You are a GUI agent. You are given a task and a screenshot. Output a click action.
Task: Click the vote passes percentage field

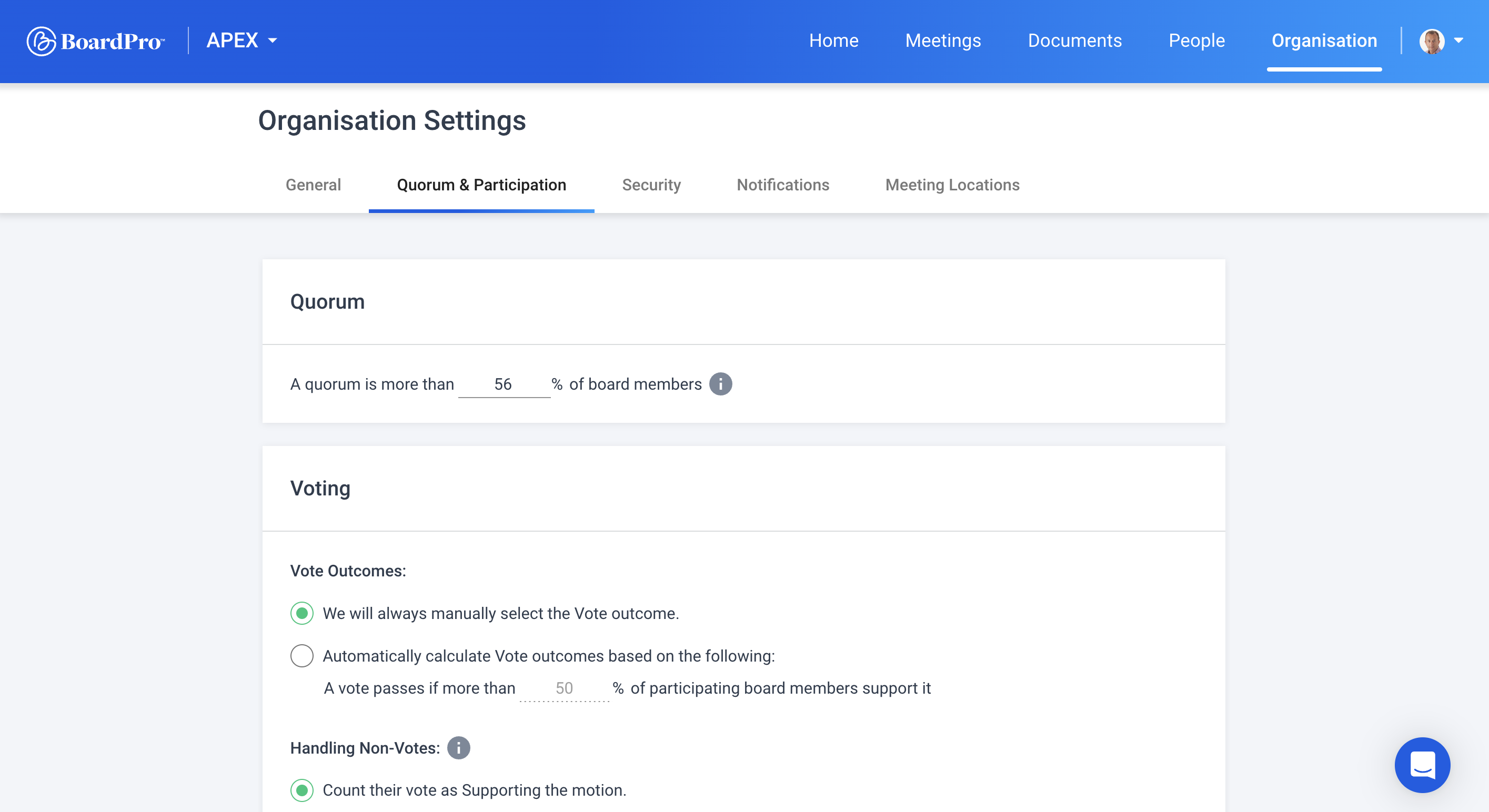pyautogui.click(x=564, y=688)
